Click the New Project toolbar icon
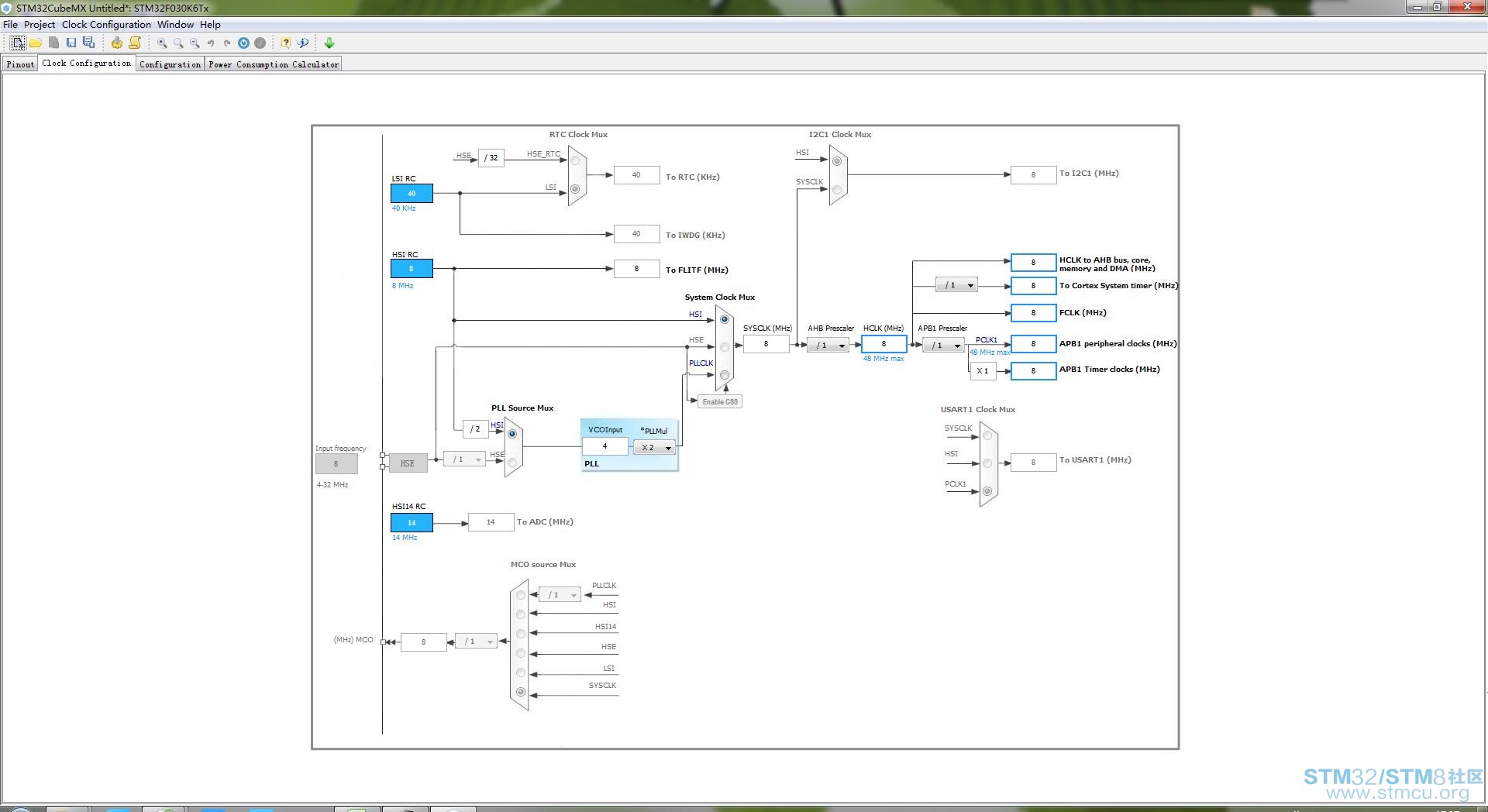The height and width of the screenshot is (812, 1488). (x=18, y=43)
